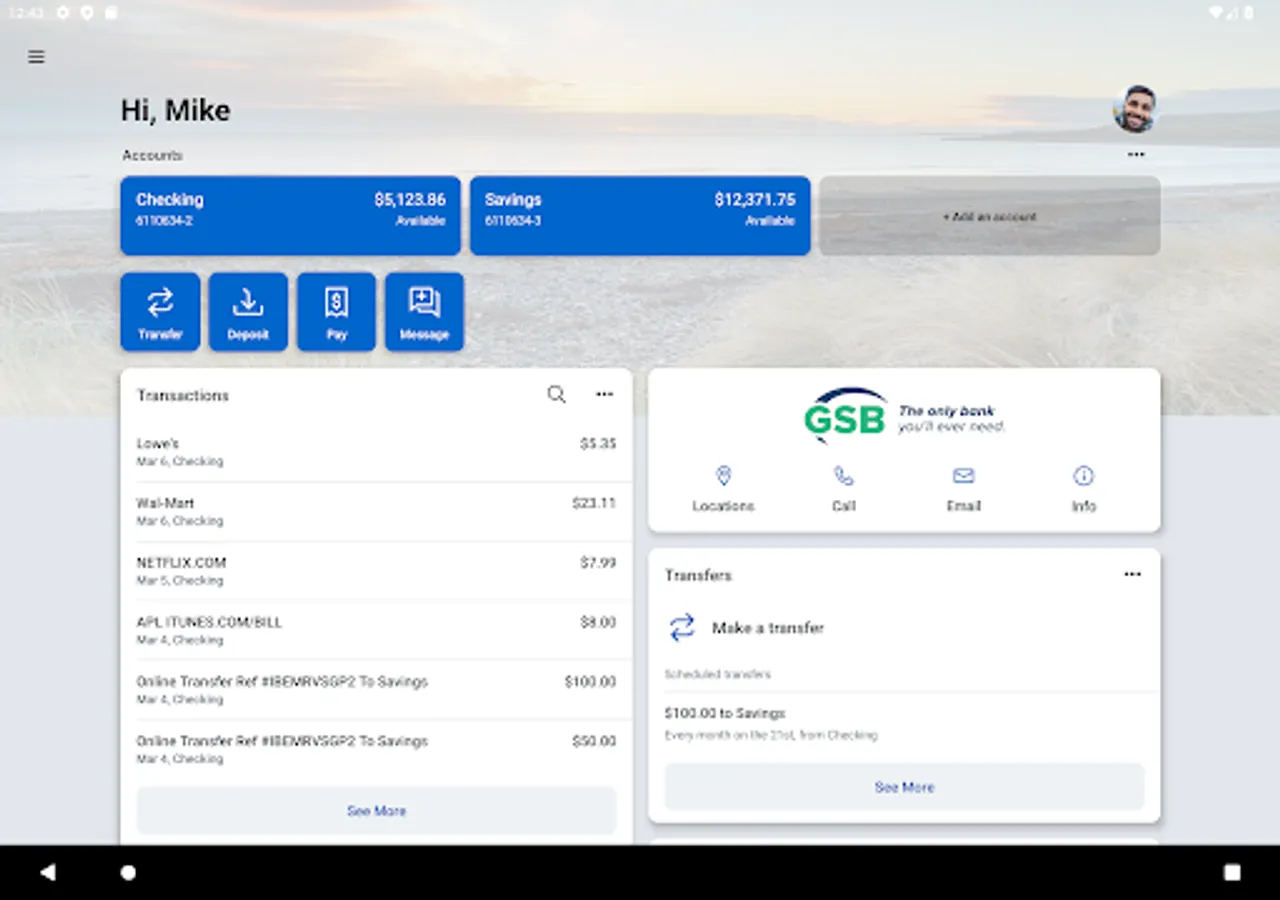Open bank Locations pin icon
The width and height of the screenshot is (1280, 900).
(x=724, y=476)
